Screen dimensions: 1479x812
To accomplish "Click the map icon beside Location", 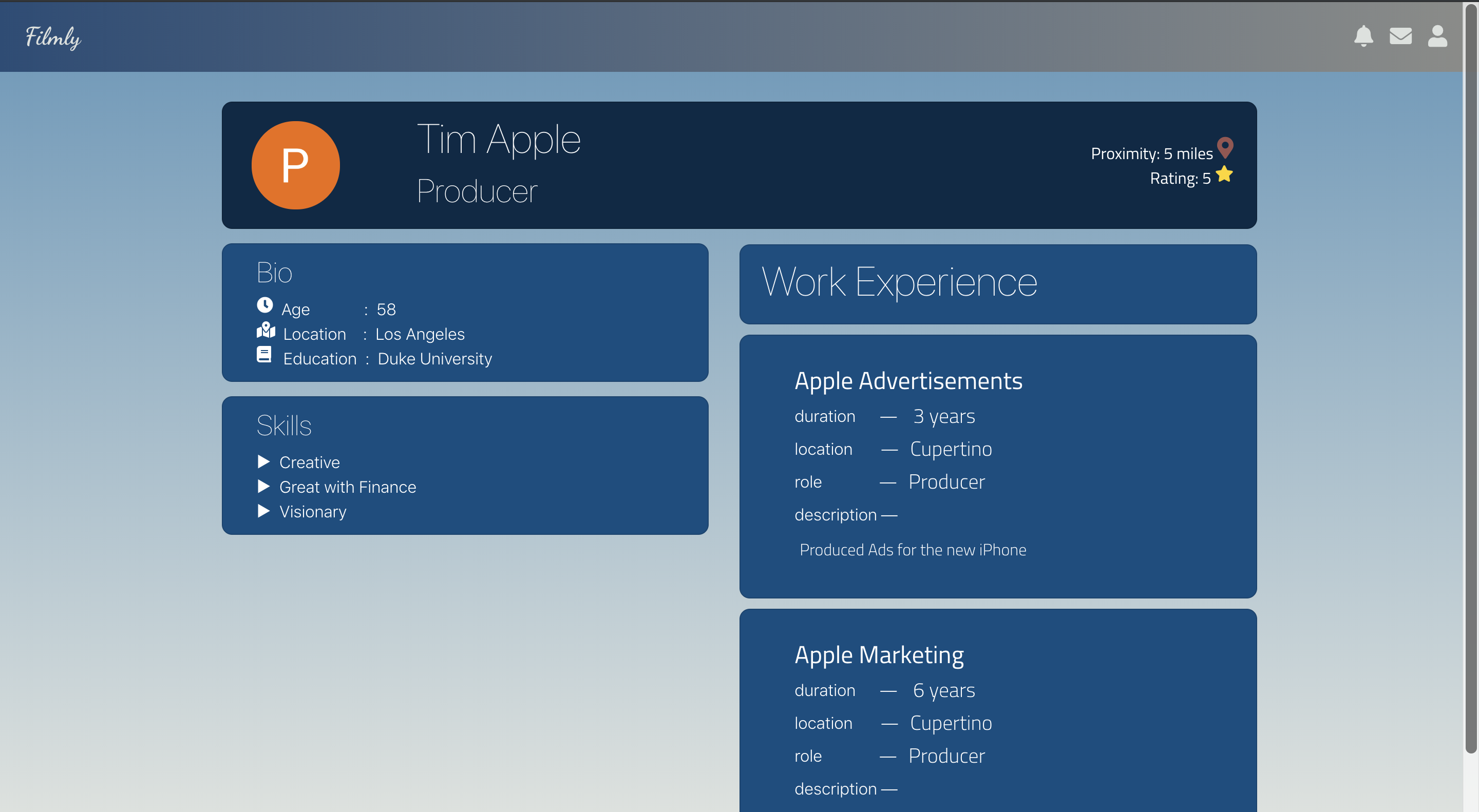I will [x=266, y=330].
